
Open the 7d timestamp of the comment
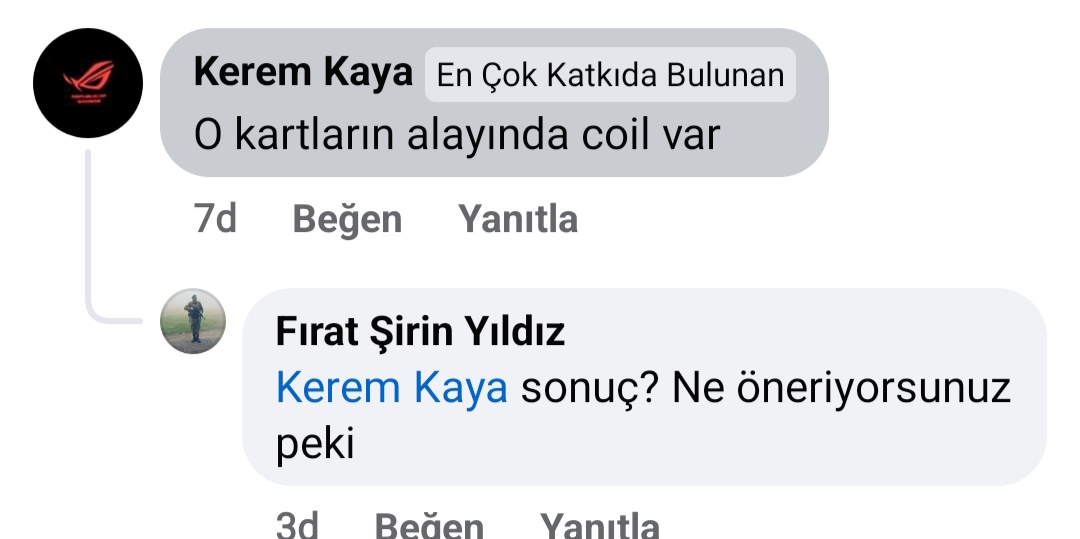[x=215, y=220]
